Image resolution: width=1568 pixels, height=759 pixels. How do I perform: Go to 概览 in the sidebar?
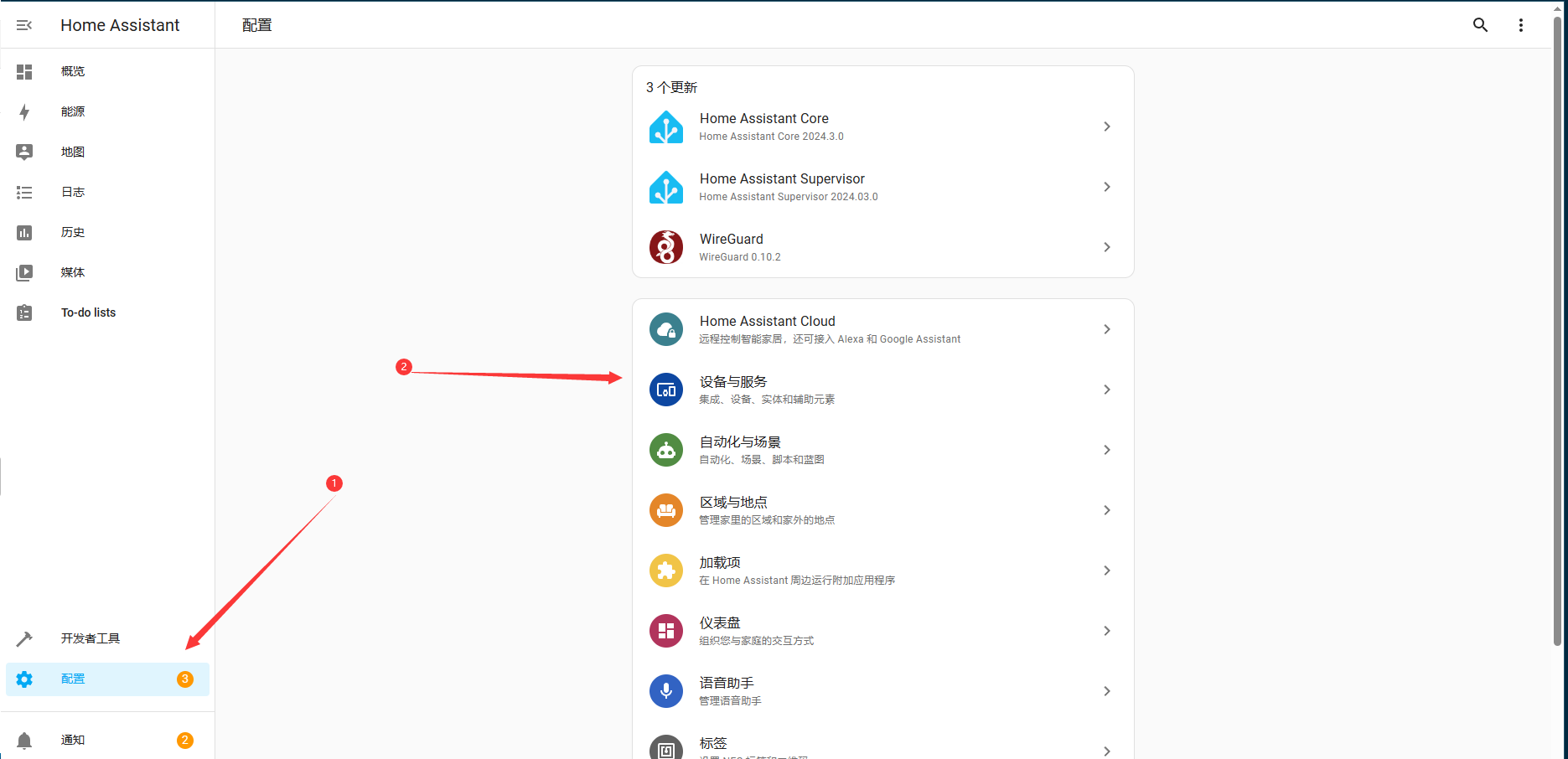[73, 71]
